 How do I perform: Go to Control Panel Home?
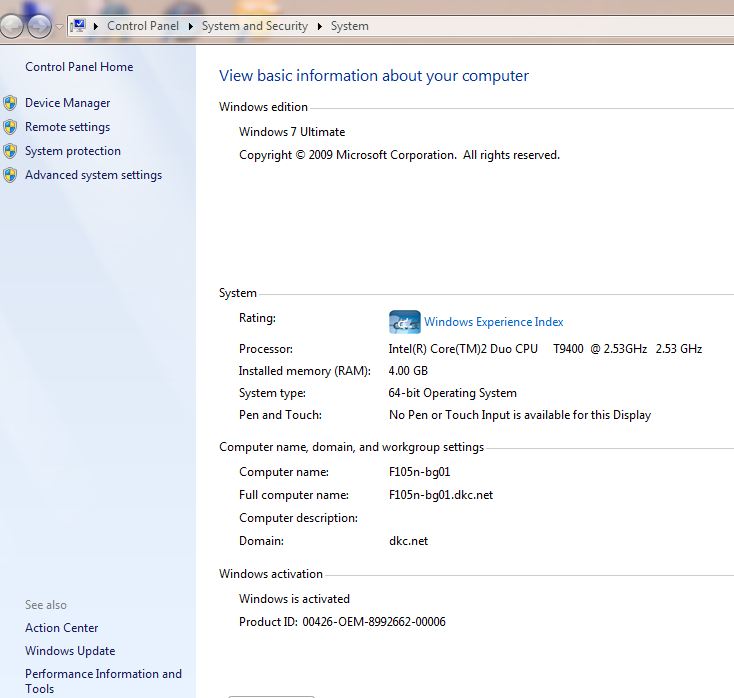click(79, 67)
